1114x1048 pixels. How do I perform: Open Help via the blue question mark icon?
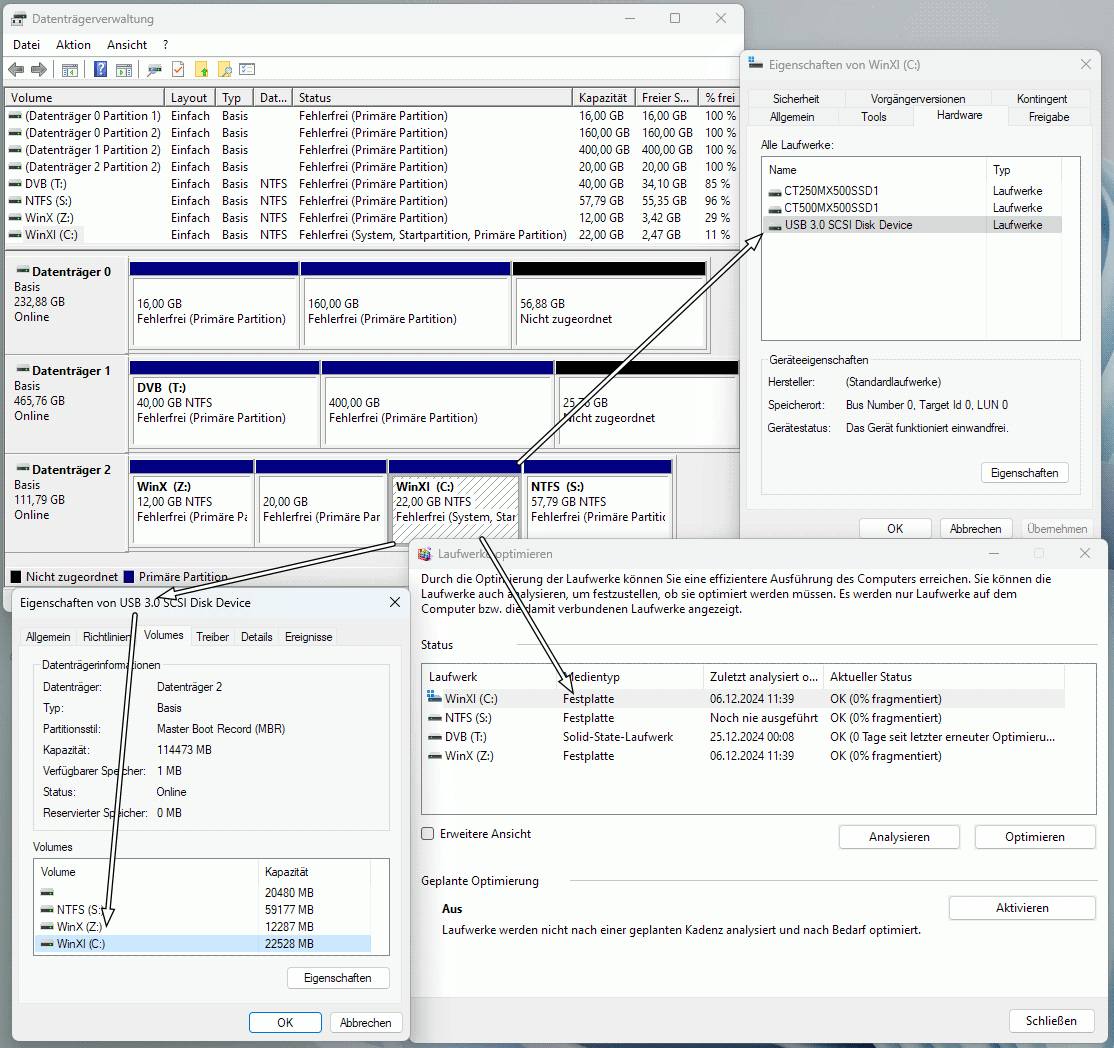pos(101,70)
